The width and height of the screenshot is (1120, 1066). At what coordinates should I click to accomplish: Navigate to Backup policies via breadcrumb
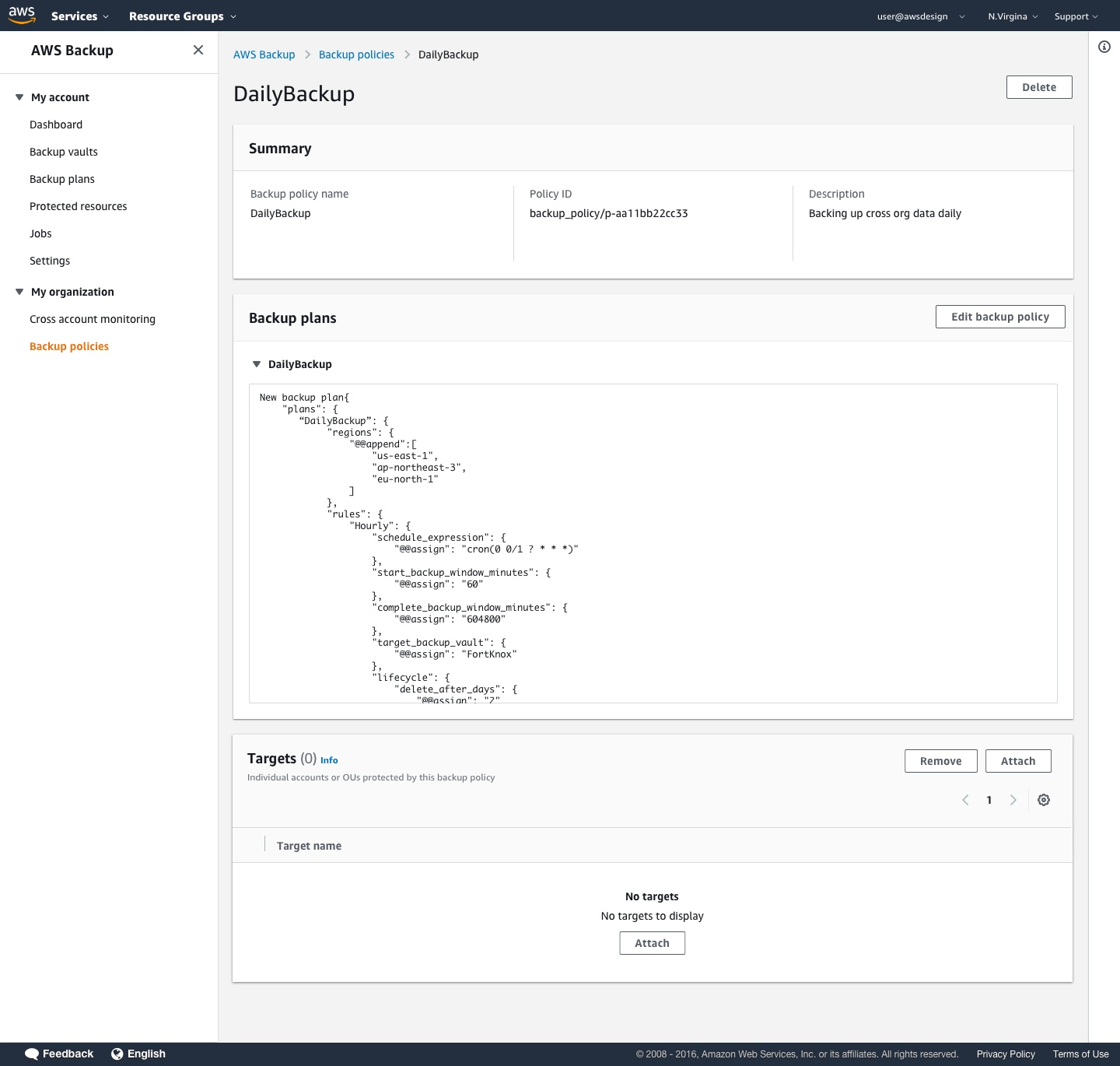point(356,54)
